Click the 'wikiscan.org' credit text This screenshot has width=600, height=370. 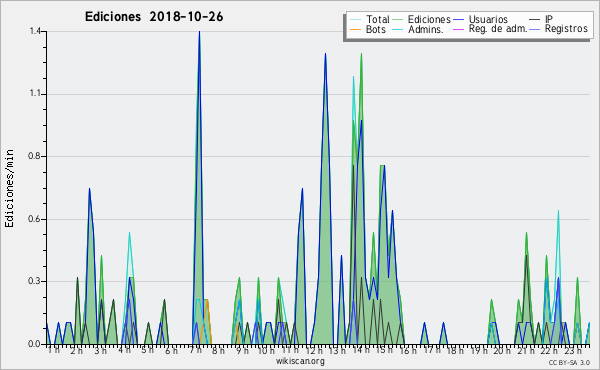(300, 361)
